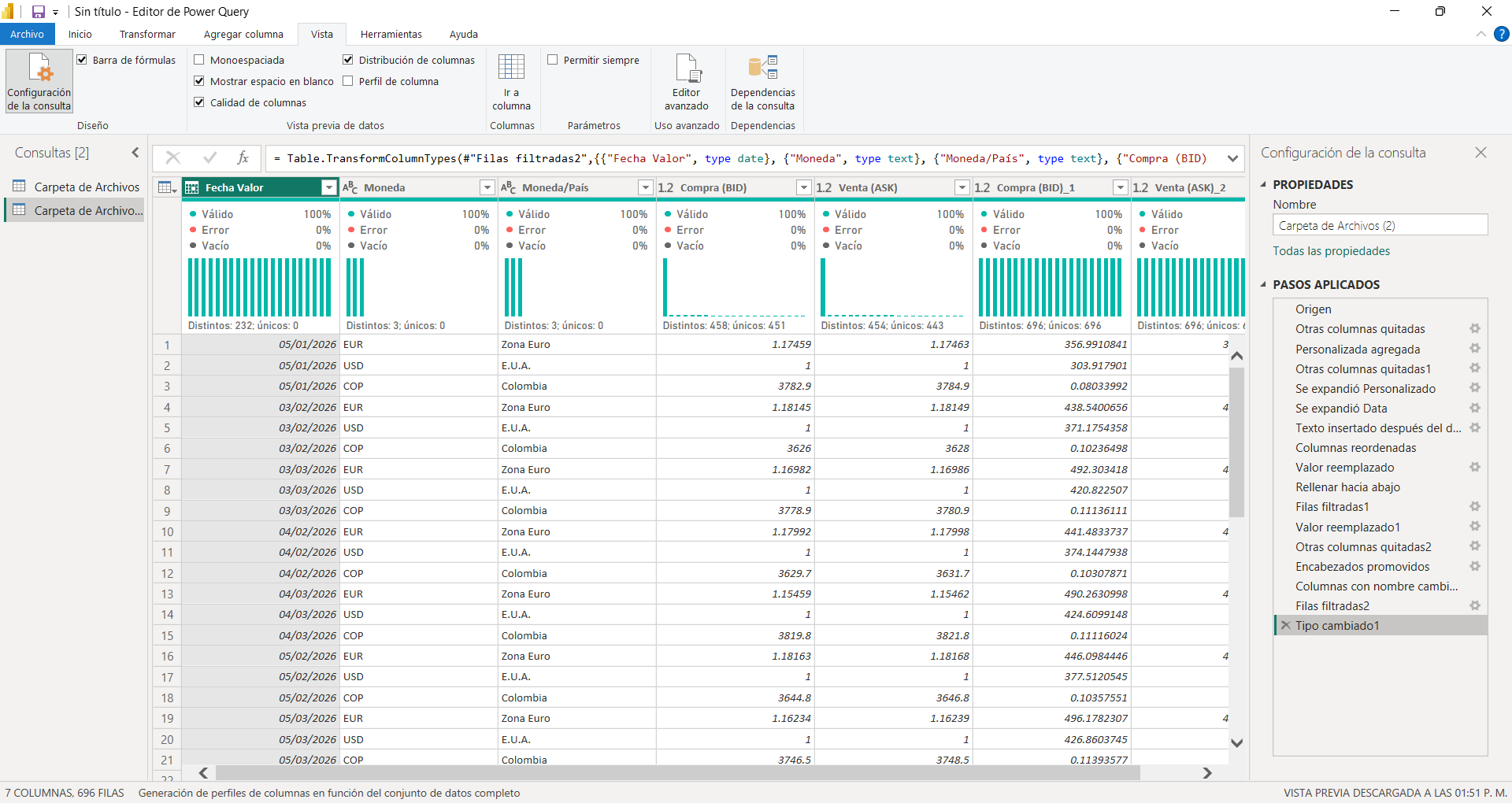1512x803 pixels.
Task: Check the Perfil de columna option
Action: coord(348,81)
